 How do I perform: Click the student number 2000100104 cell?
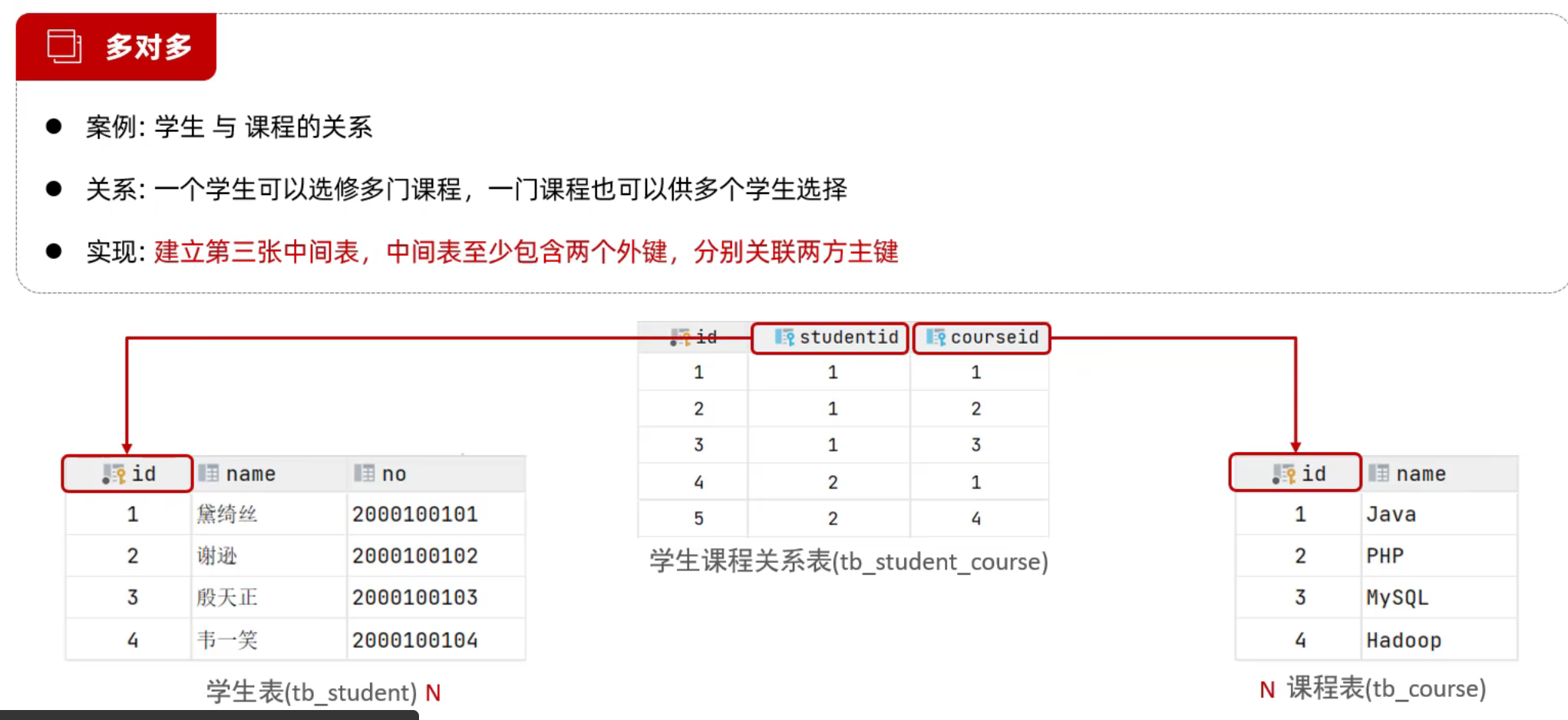point(435,639)
